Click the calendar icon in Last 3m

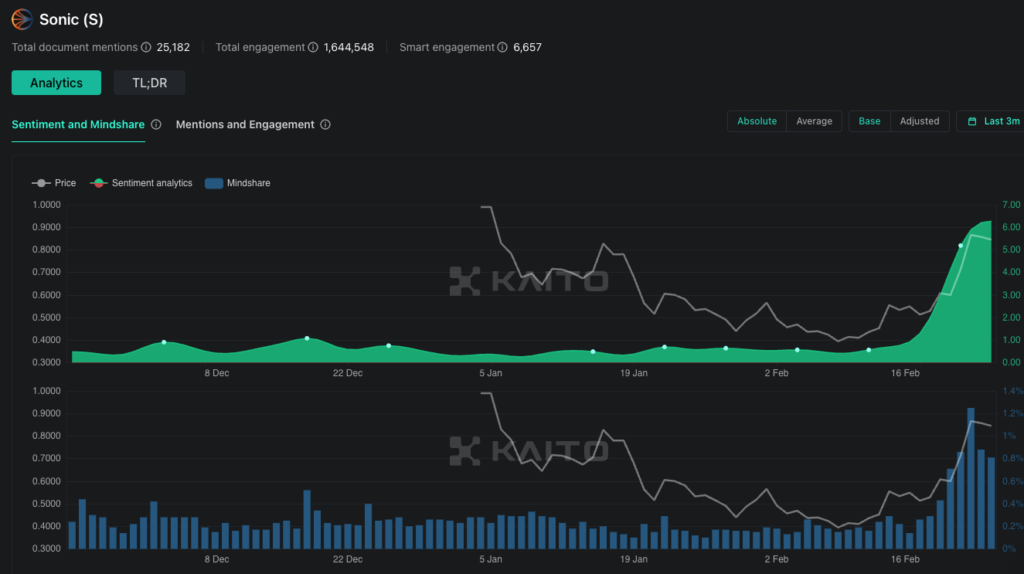972,121
